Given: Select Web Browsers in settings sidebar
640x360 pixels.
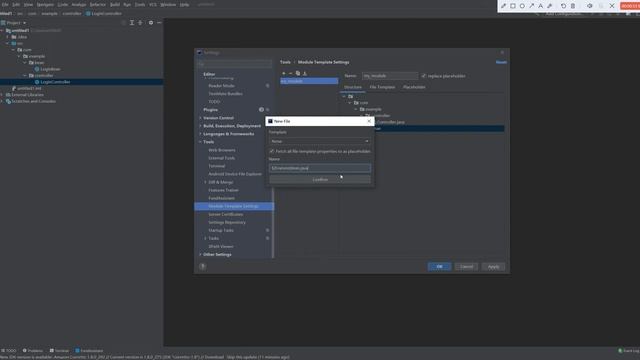Looking at the screenshot, I should click(x=222, y=150).
